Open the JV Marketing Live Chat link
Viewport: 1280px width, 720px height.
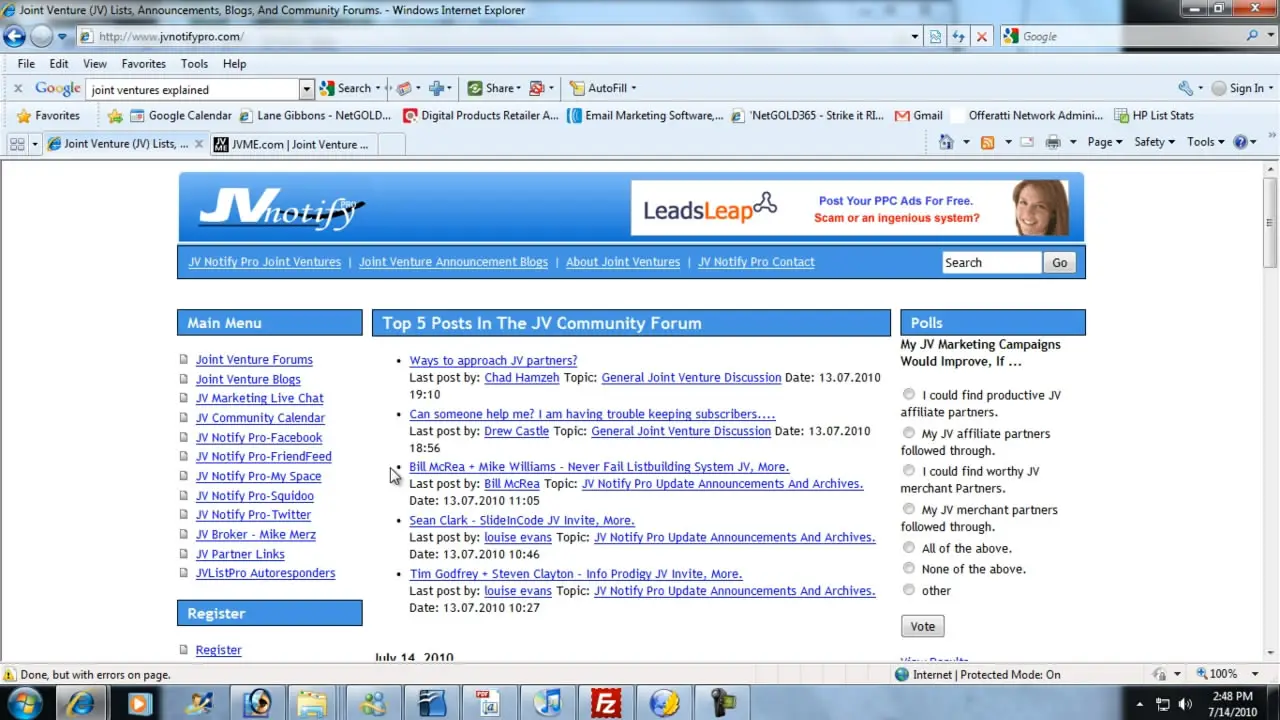click(x=259, y=398)
